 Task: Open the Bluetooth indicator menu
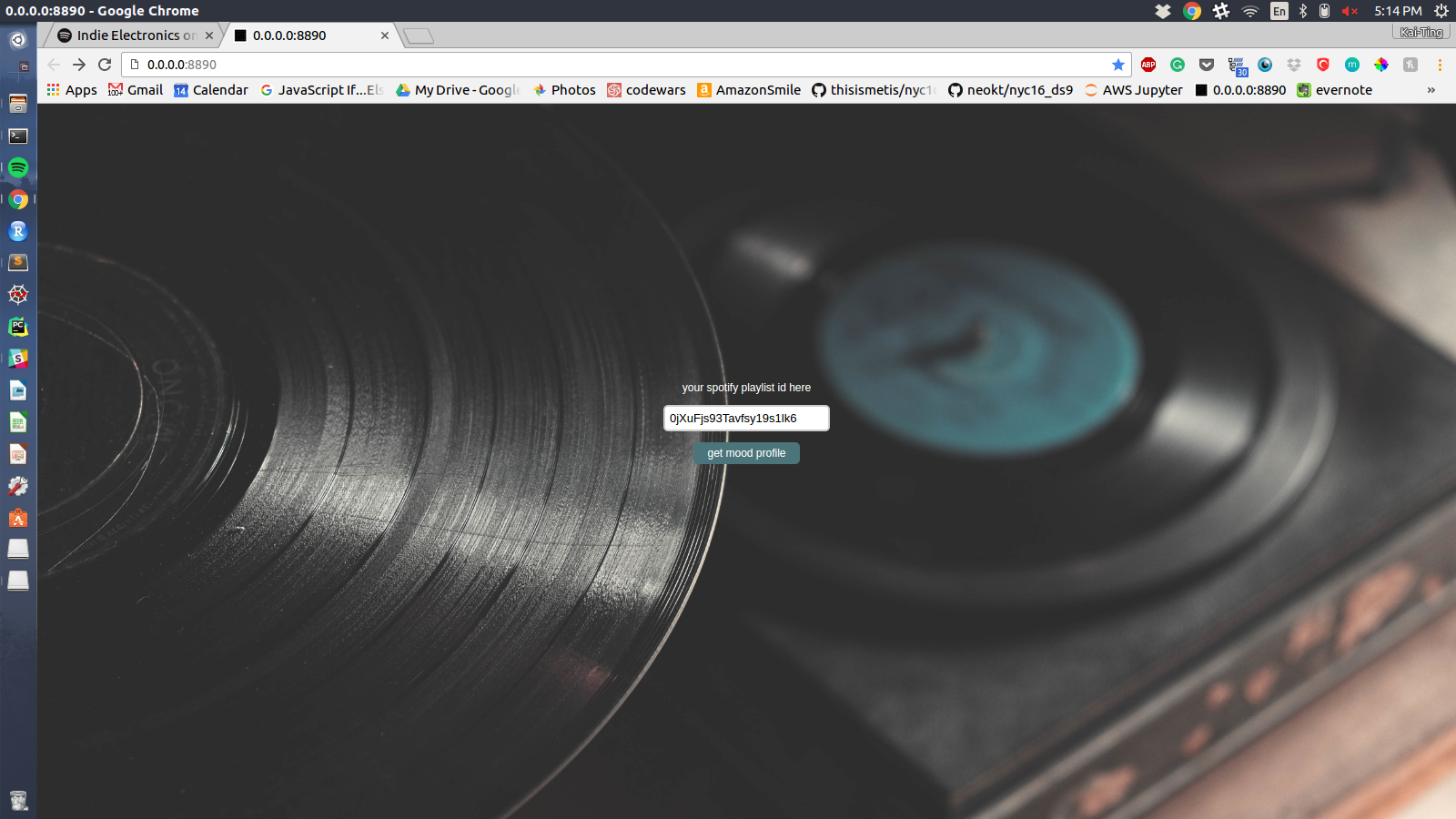point(1303,11)
